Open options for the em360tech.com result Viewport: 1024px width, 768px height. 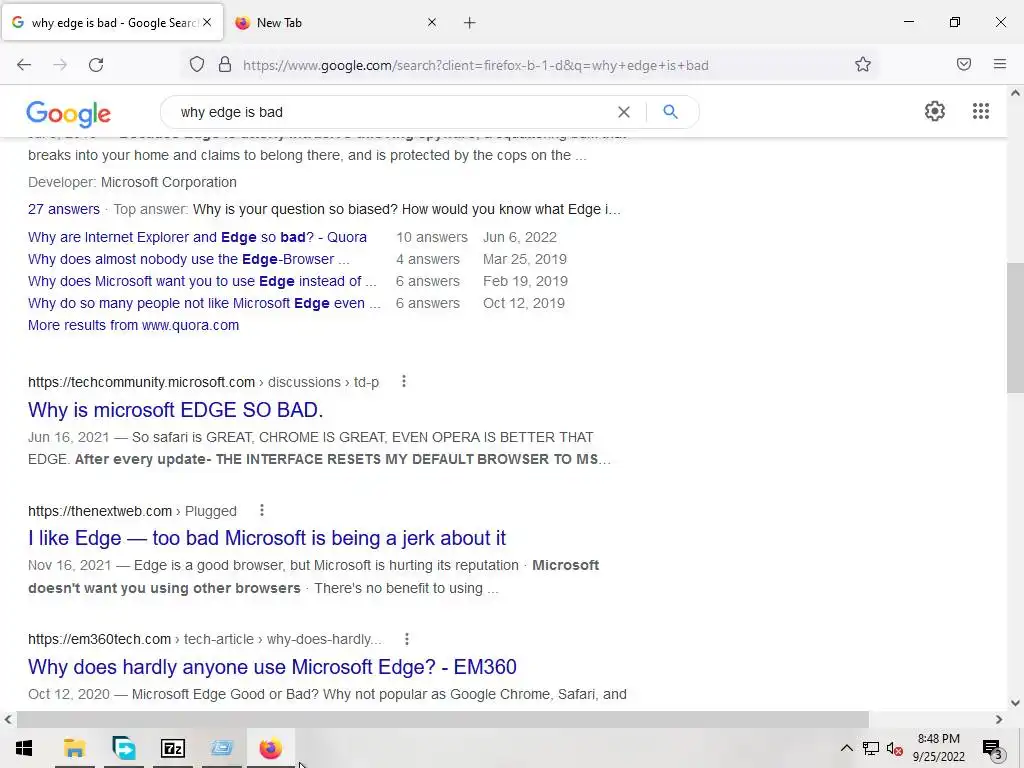(407, 639)
